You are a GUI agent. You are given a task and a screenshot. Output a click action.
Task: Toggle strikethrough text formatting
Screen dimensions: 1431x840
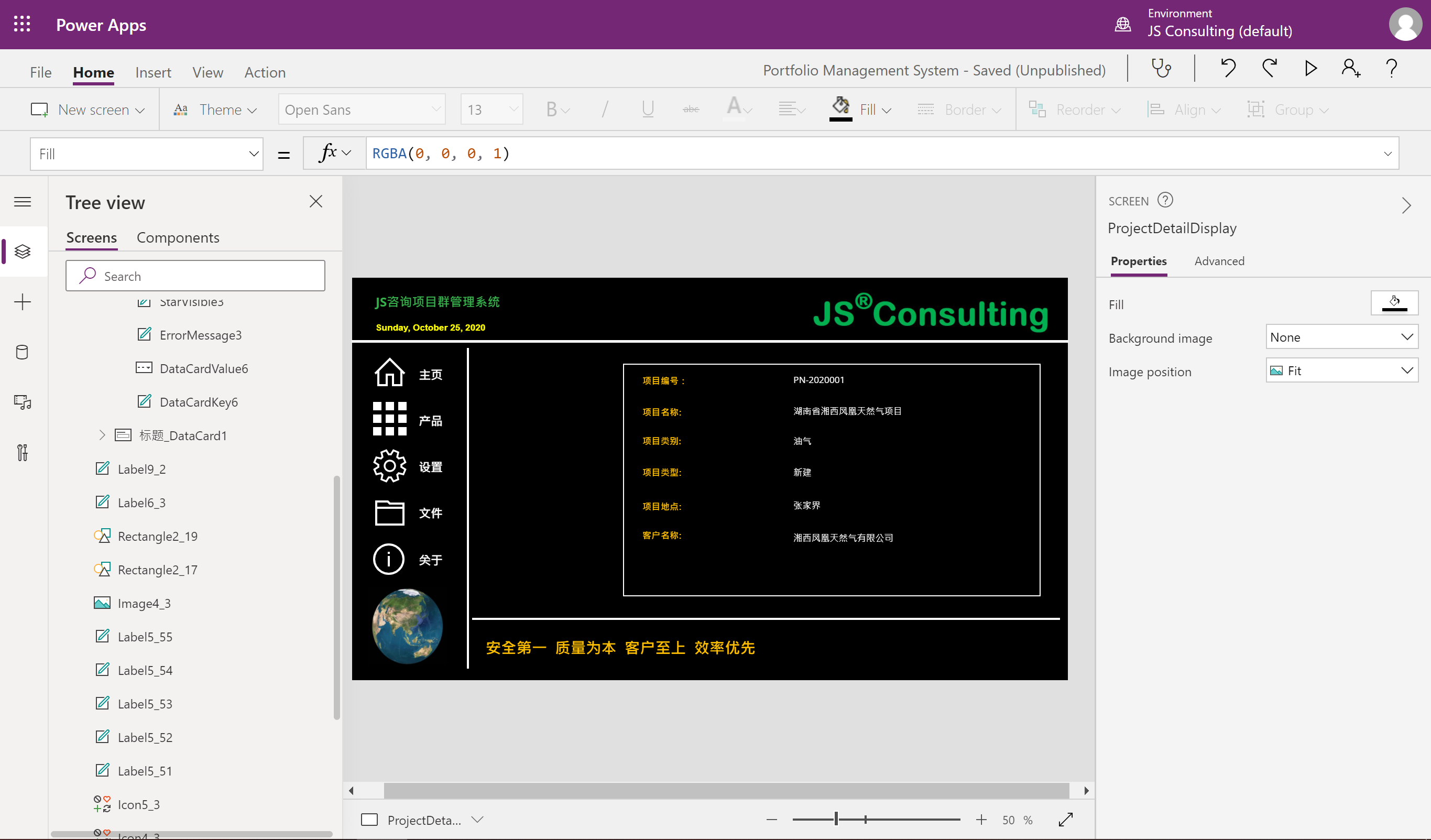(x=691, y=109)
